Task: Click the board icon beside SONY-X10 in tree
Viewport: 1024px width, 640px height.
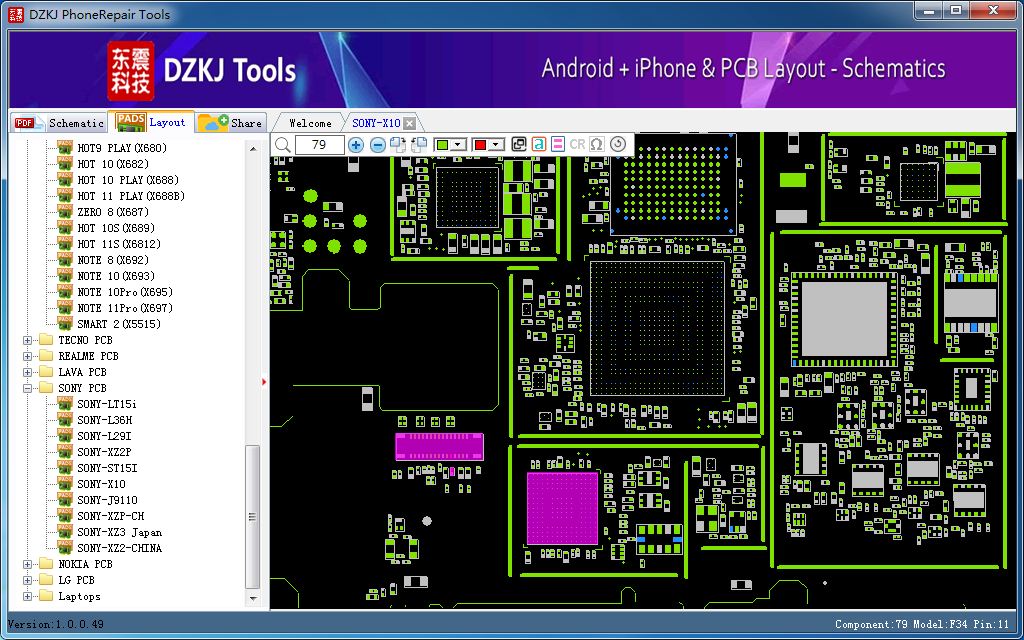Action: pyautogui.click(x=65, y=483)
